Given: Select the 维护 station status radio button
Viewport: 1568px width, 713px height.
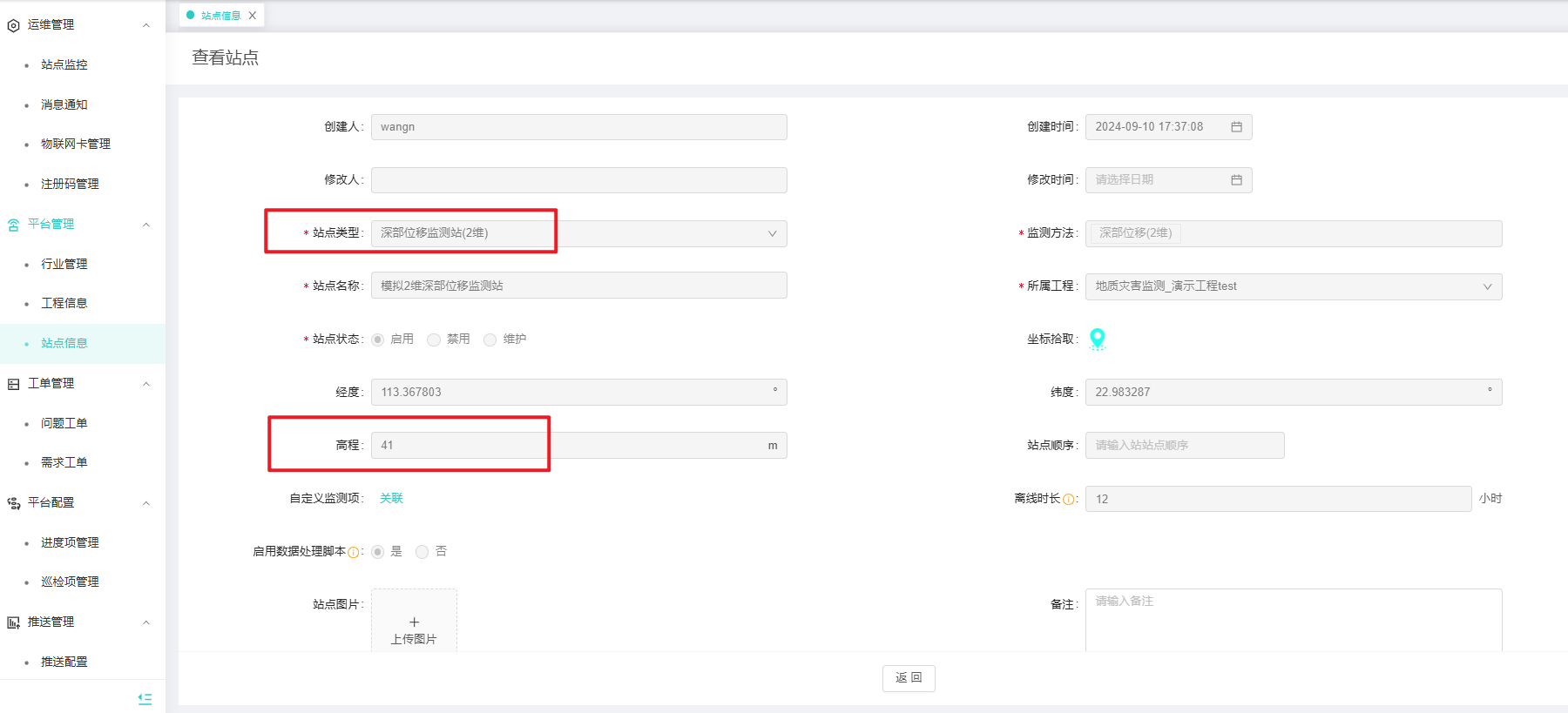Looking at the screenshot, I should 490,340.
